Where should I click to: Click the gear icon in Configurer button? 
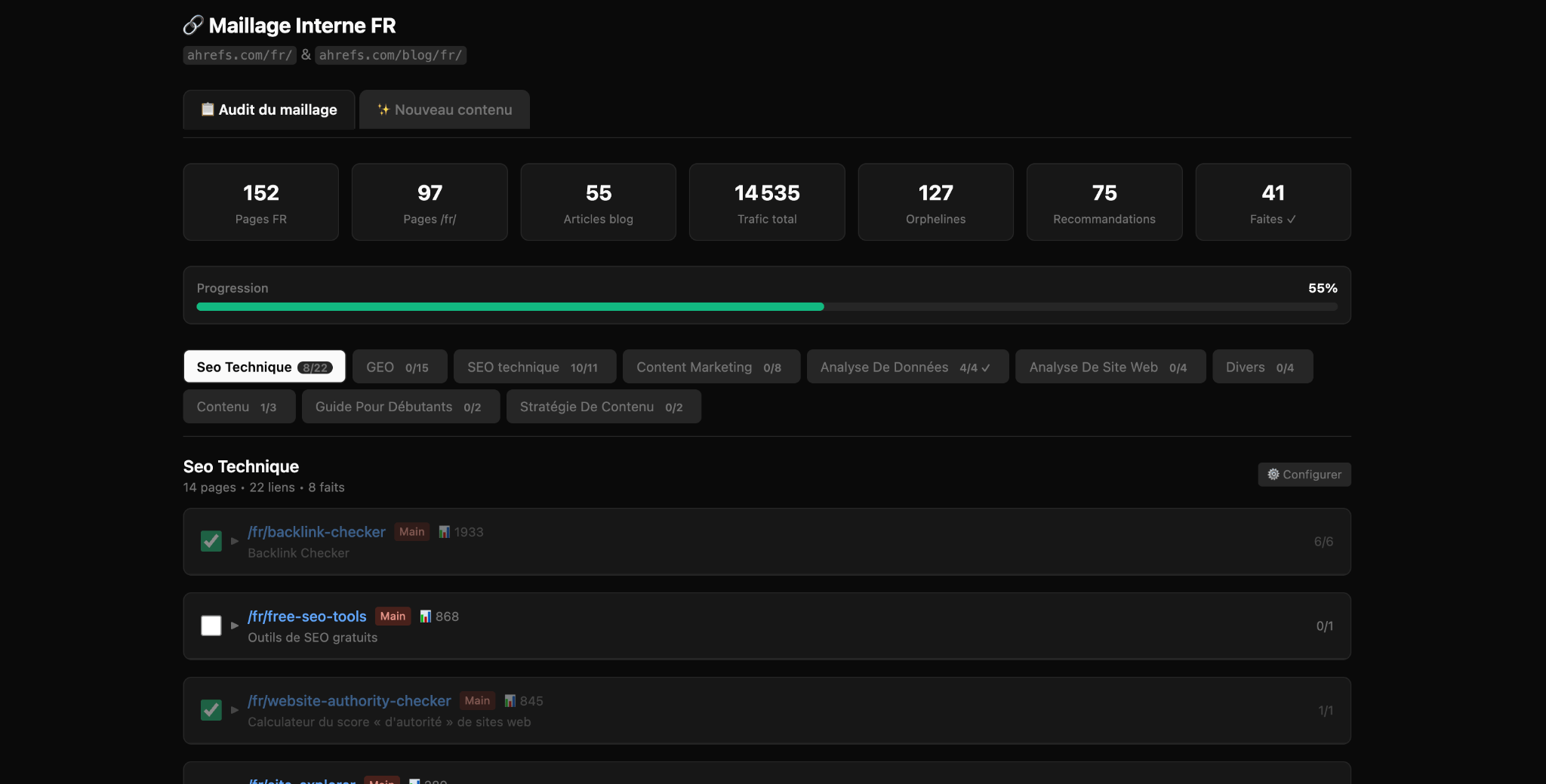pyautogui.click(x=1273, y=475)
